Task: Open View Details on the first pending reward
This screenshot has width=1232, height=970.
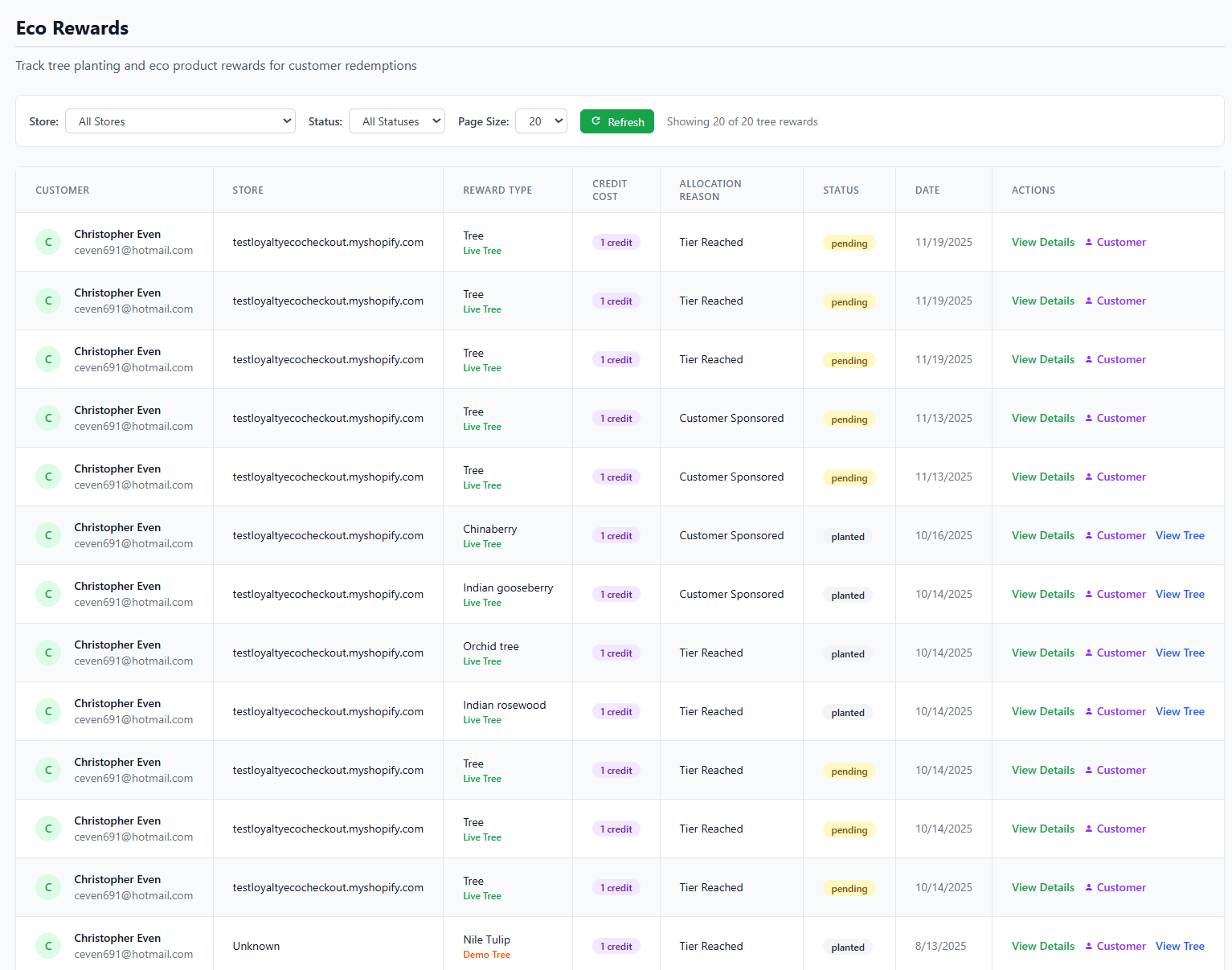Action: point(1042,242)
